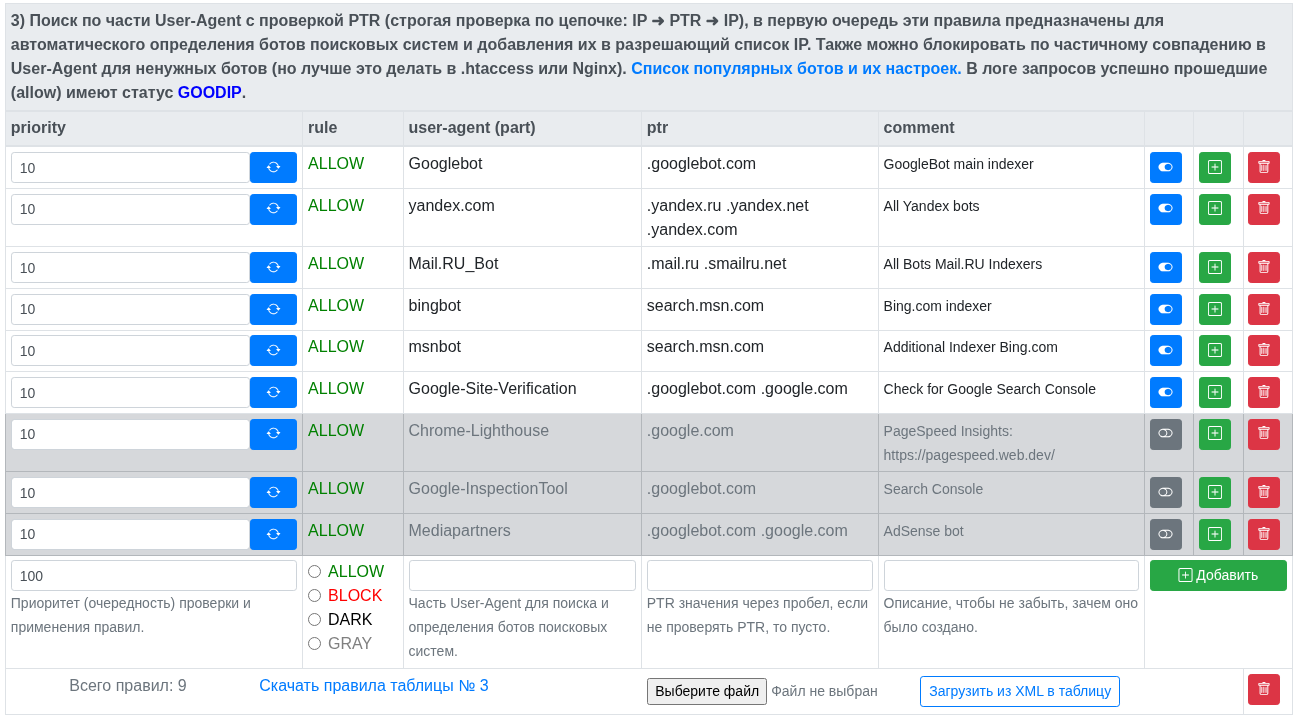The image size is (1299, 719).
Task: Open the Список популярных ботов link
Action: 796,68
